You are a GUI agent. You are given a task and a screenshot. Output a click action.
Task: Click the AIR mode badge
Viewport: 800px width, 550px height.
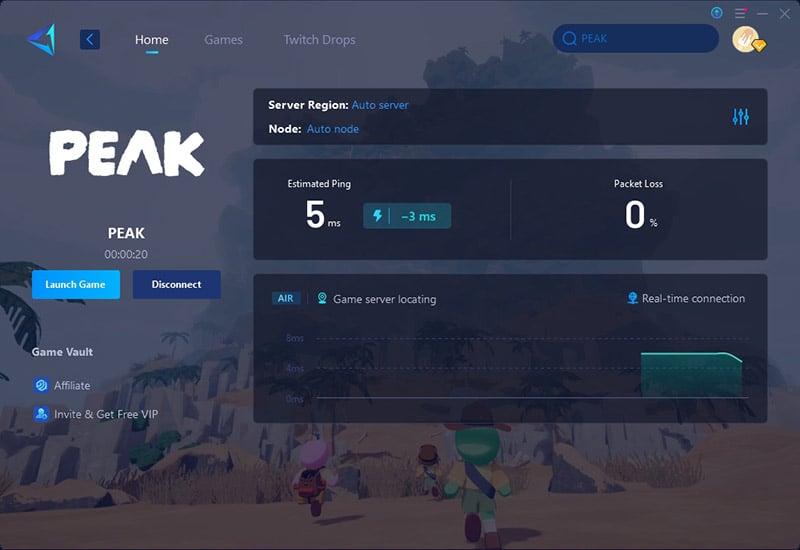(286, 298)
